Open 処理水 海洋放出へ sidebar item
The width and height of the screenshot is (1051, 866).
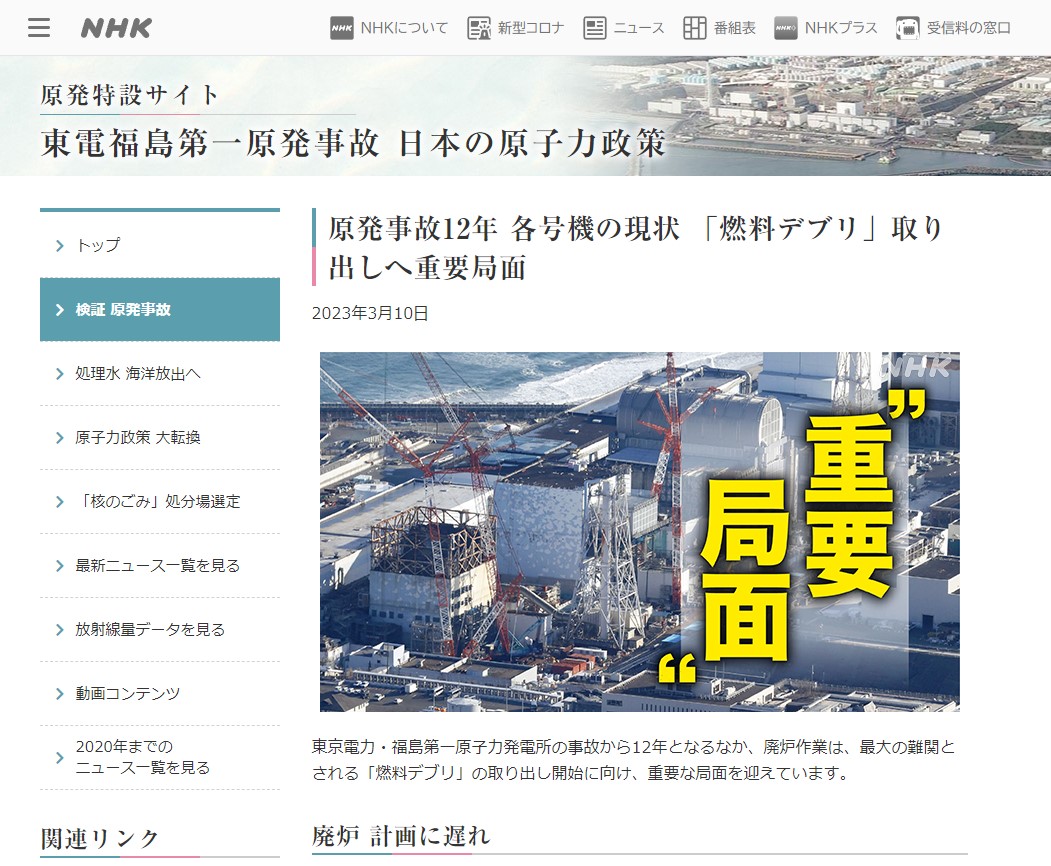[x=160, y=373]
